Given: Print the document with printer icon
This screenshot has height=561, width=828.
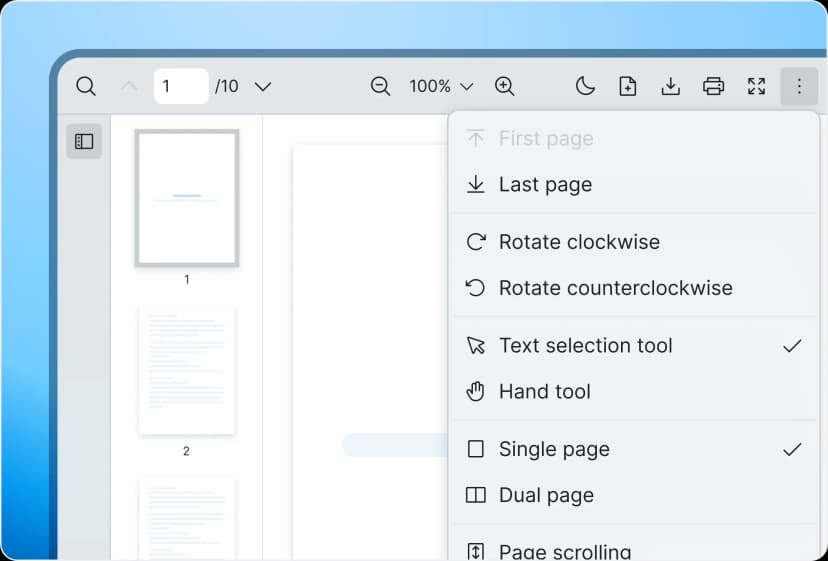Looking at the screenshot, I should pyautogui.click(x=713, y=86).
